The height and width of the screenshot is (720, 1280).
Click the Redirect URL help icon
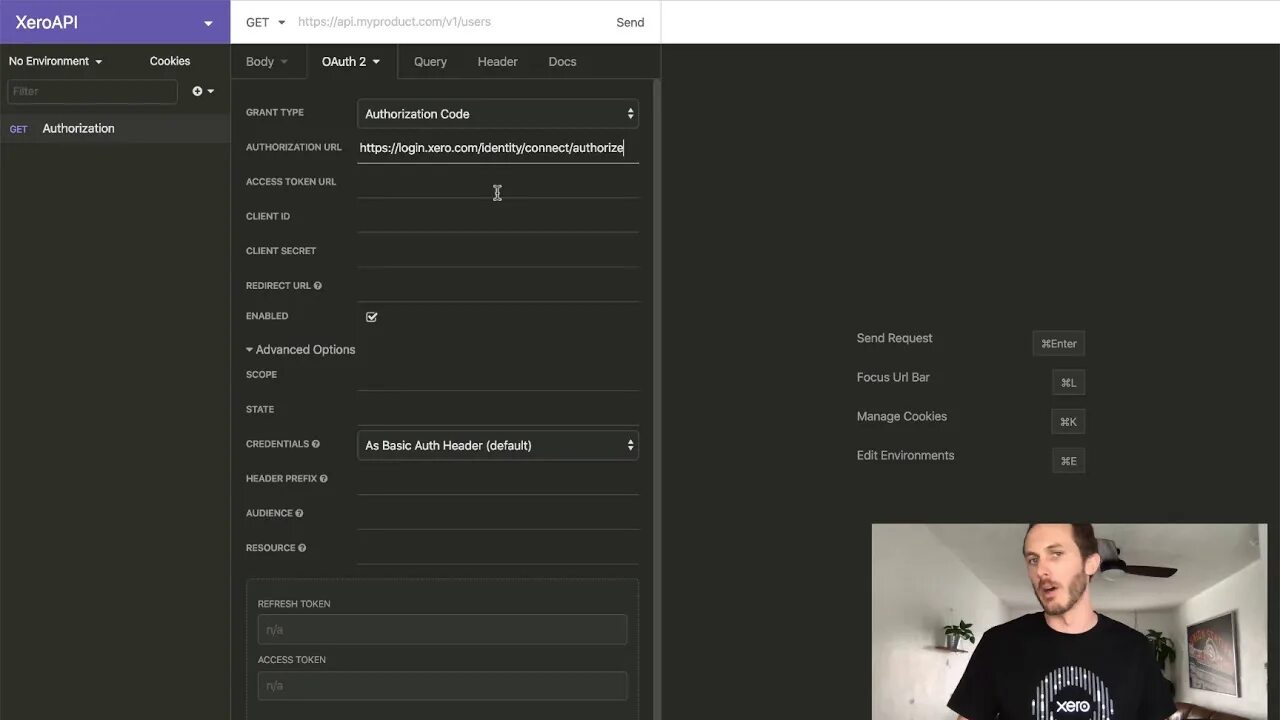(318, 286)
